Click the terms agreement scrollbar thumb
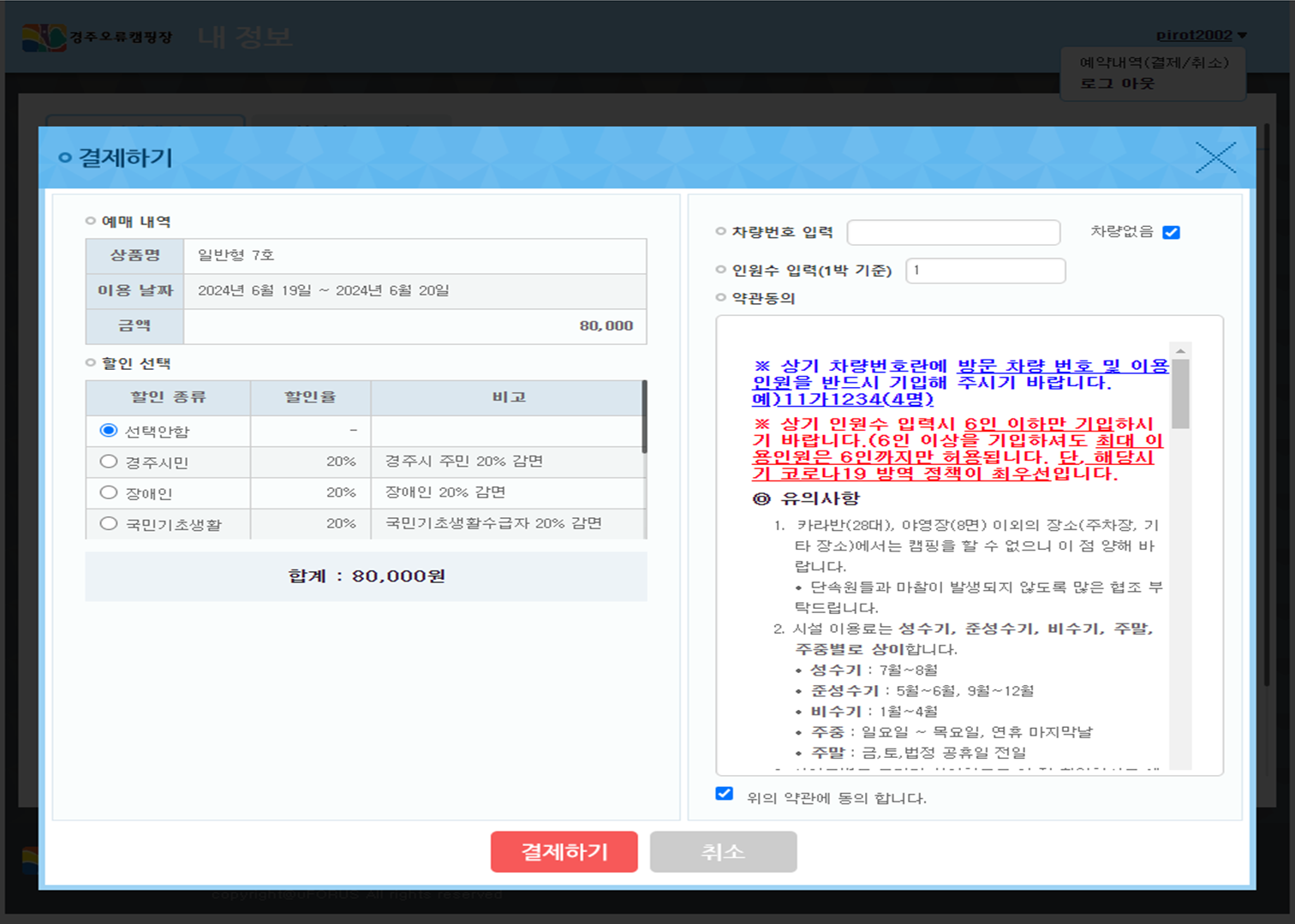Image resolution: width=1295 pixels, height=924 pixels. (1180, 394)
